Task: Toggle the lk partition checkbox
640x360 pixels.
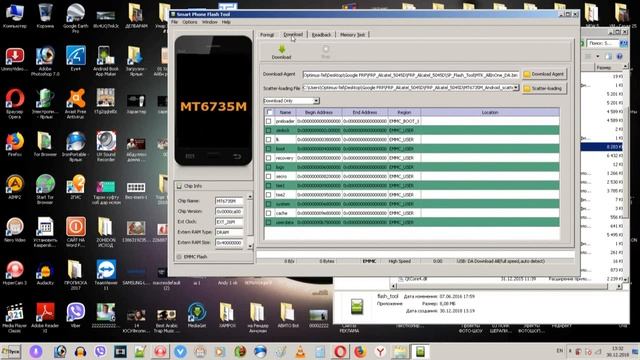Action: tap(268, 140)
